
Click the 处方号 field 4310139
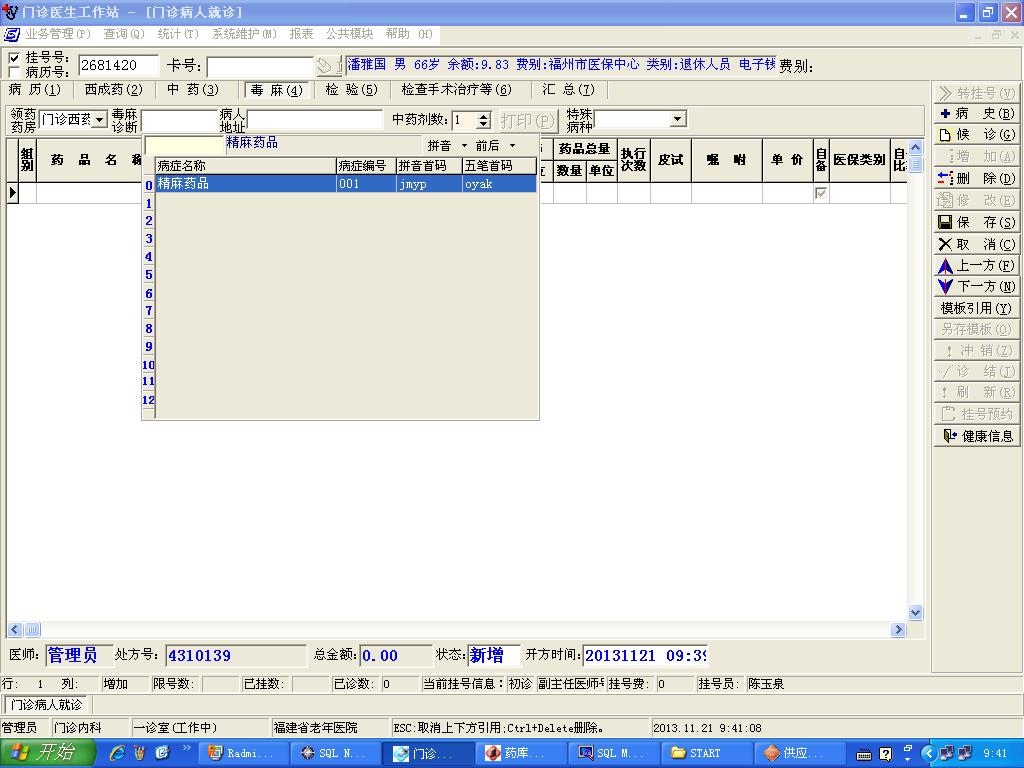235,655
